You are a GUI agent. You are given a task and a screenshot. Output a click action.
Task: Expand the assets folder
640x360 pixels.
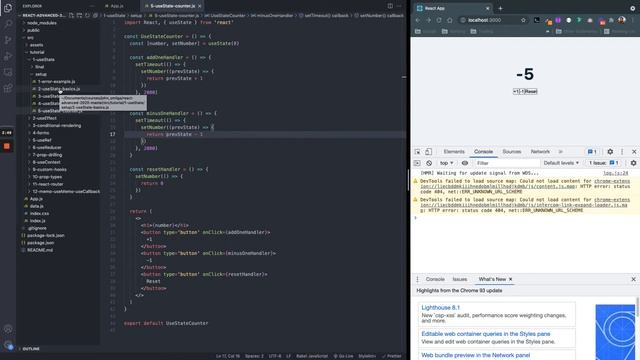pyautogui.click(x=36, y=45)
